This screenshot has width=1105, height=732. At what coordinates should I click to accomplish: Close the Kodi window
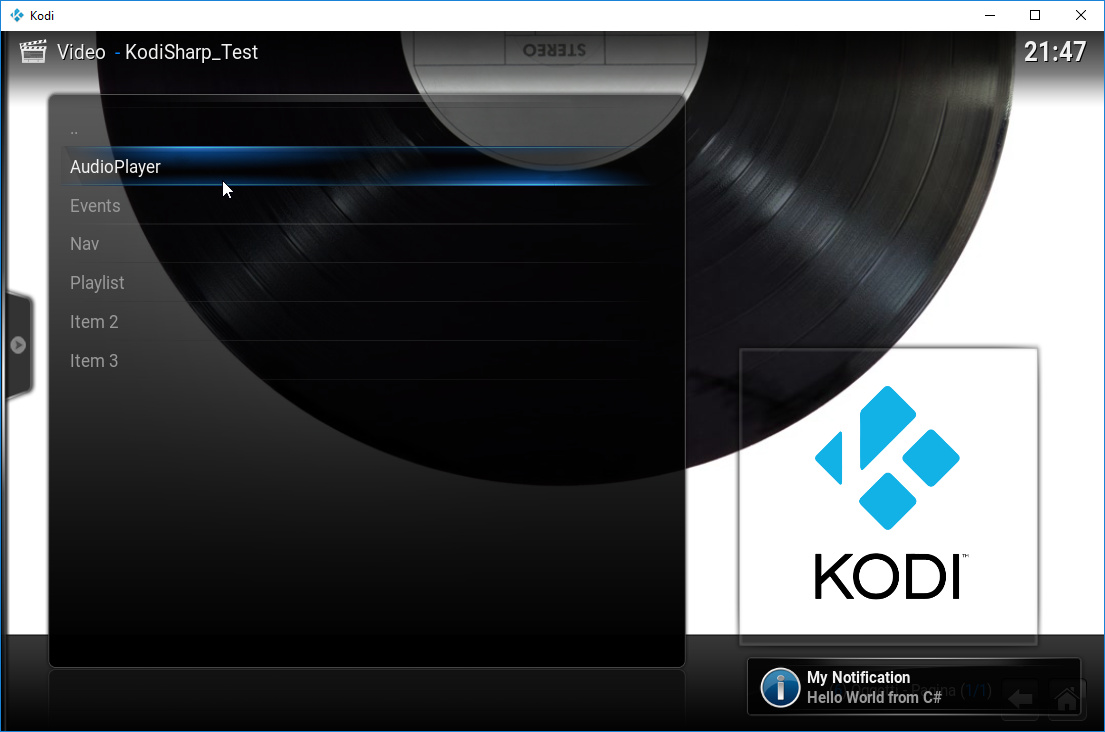[x=1080, y=15]
